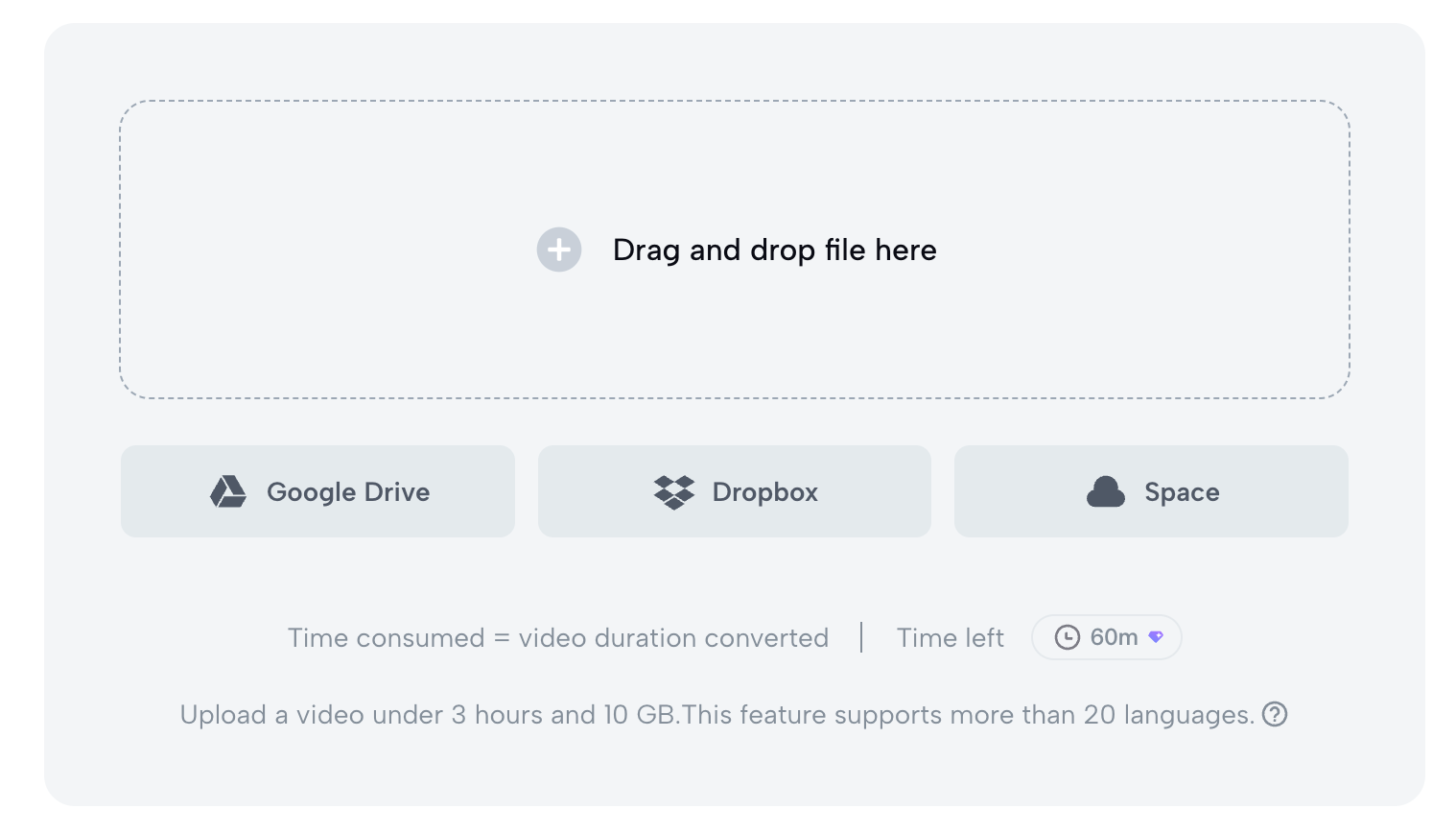Click the Dropbox icon
Screen dimensions: 1456x833
(674, 491)
